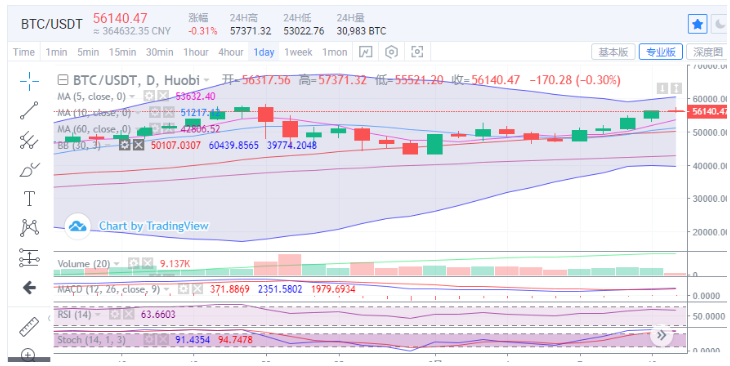Screen dimensions: 730x366
Task: Switch to the 1mon interval
Action: pos(335,52)
